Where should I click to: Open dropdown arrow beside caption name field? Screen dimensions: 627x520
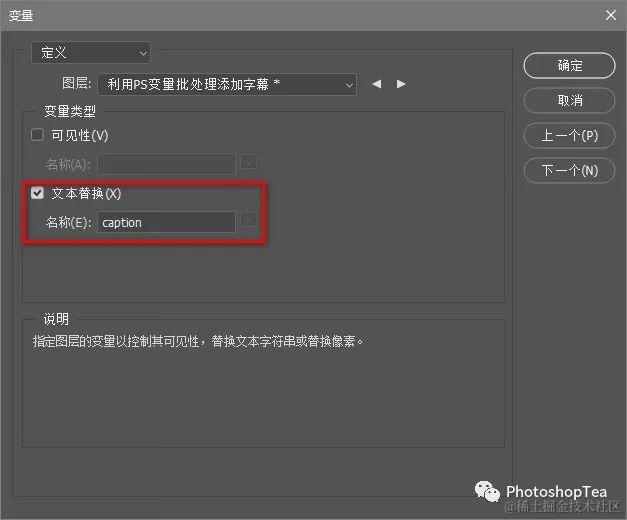coord(249,220)
